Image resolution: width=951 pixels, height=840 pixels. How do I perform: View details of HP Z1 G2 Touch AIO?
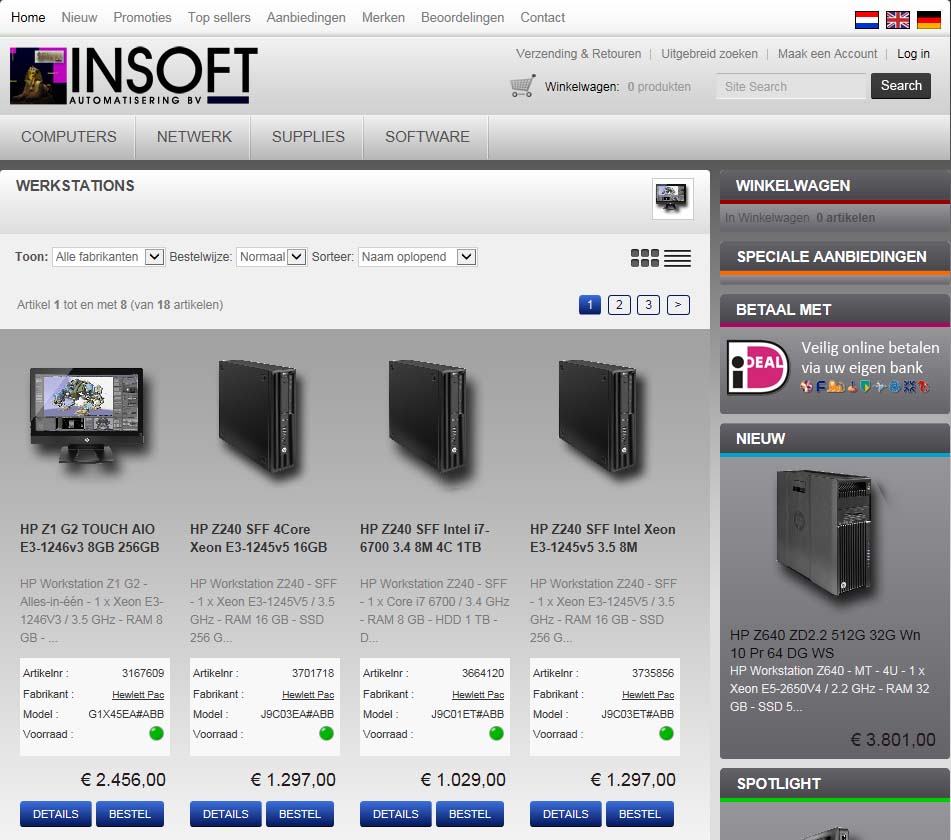(56, 814)
